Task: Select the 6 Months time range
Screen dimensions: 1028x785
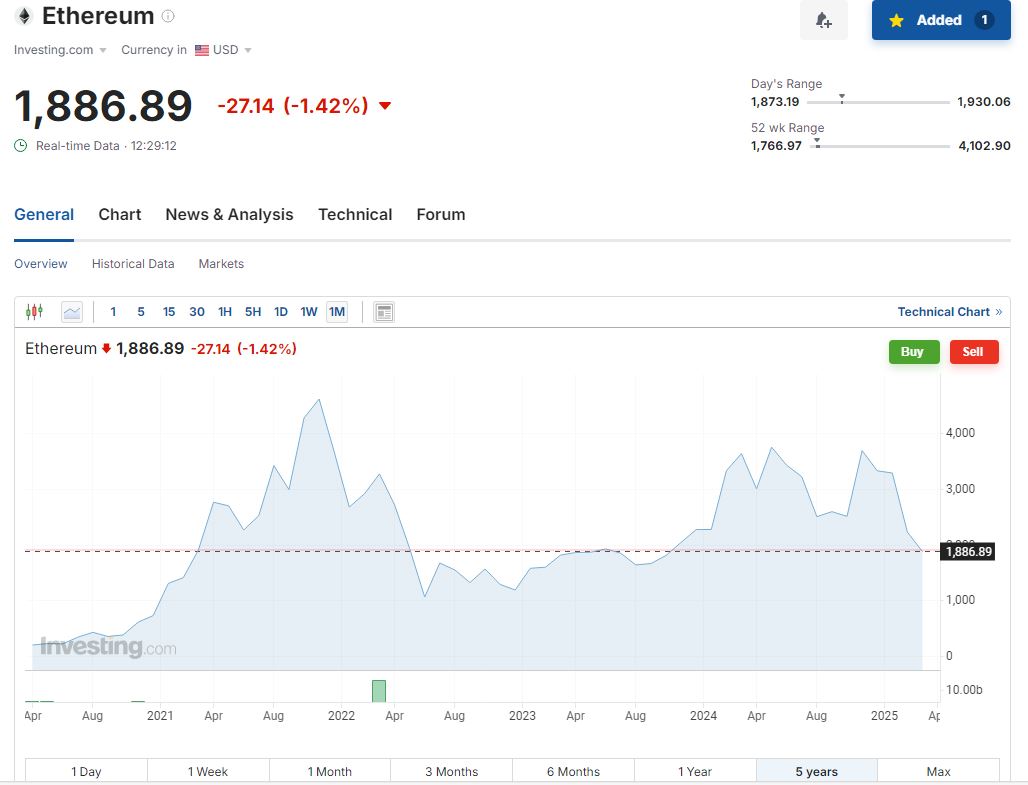Action: 573,771
